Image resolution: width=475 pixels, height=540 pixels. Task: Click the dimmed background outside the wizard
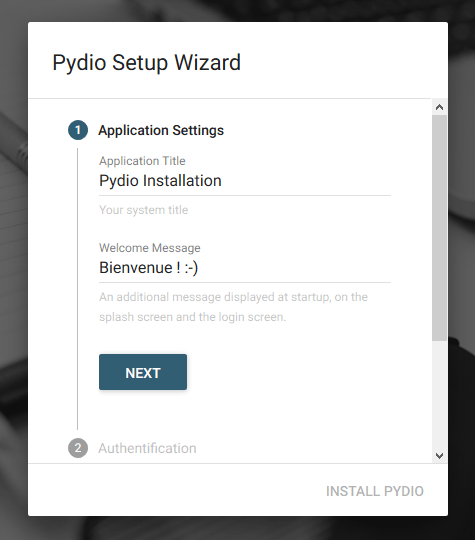tap(14, 276)
